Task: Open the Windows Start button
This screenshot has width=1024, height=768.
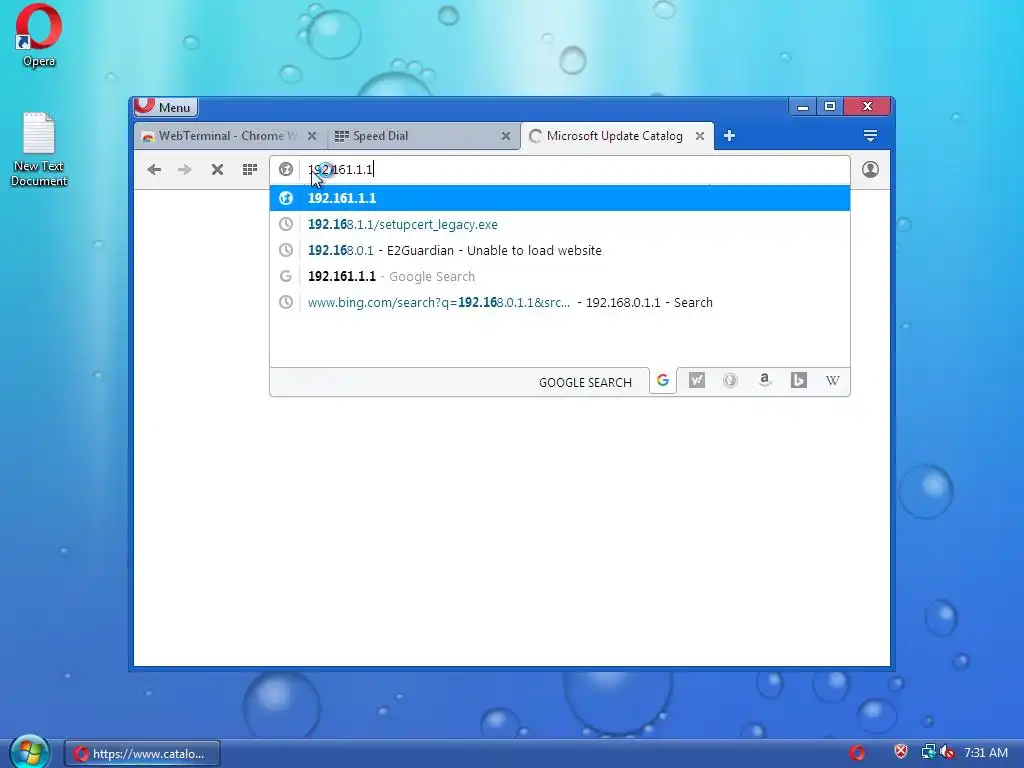Action: pyautogui.click(x=29, y=752)
